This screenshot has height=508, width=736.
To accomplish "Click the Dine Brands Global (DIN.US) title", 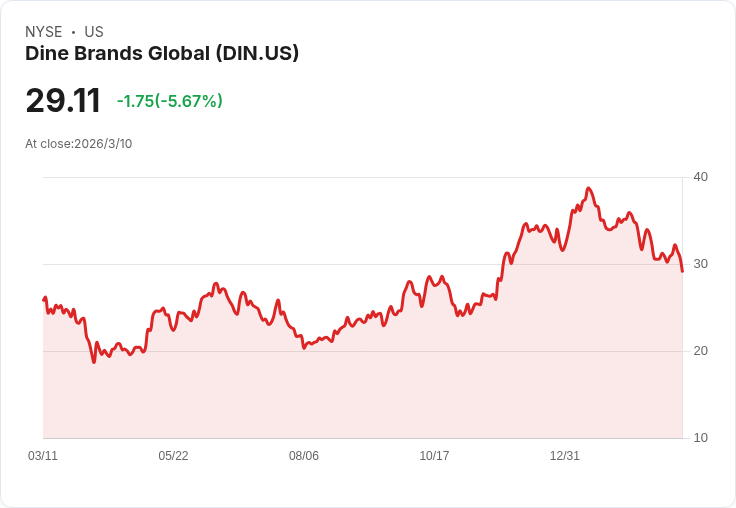I will point(162,54).
